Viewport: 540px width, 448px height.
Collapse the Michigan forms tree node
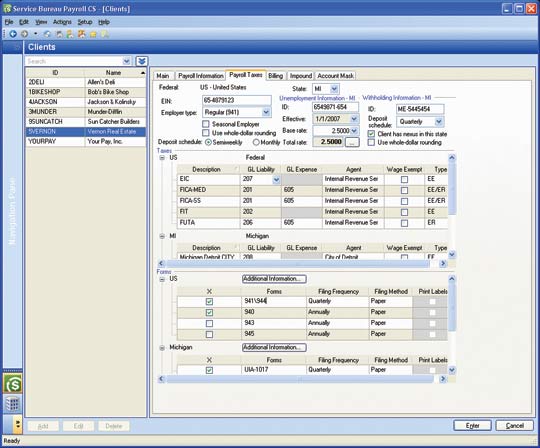162,348
